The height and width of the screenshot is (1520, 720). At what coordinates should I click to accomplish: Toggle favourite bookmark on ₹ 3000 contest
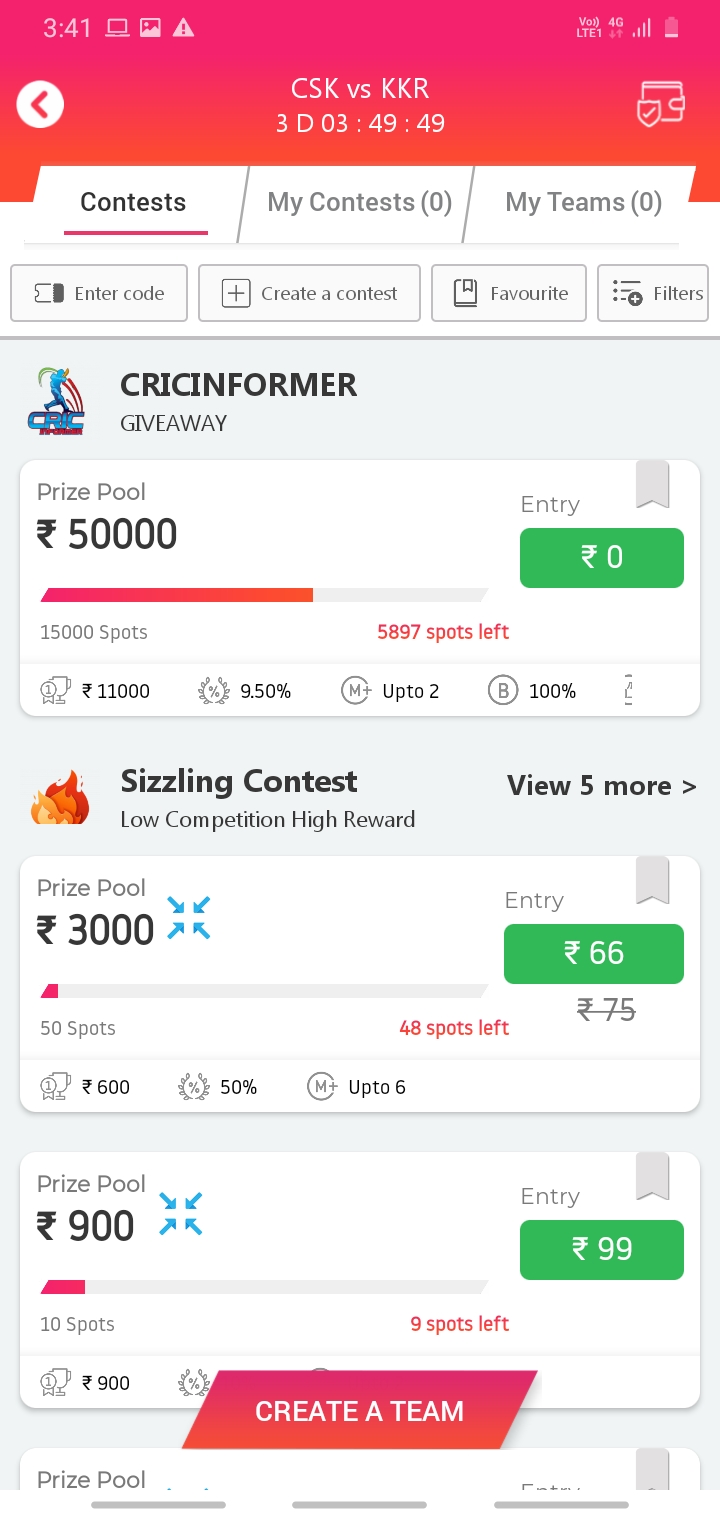click(652, 881)
